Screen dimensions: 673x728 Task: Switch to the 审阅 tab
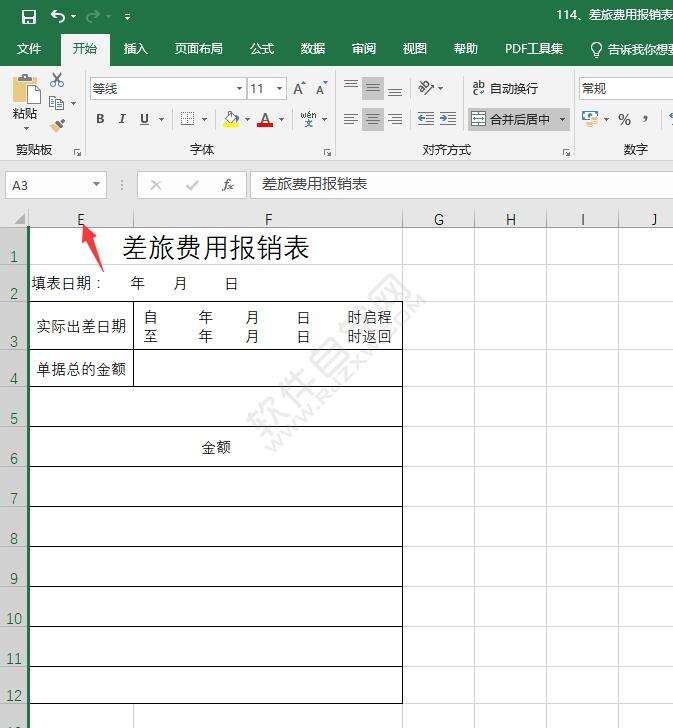click(364, 49)
